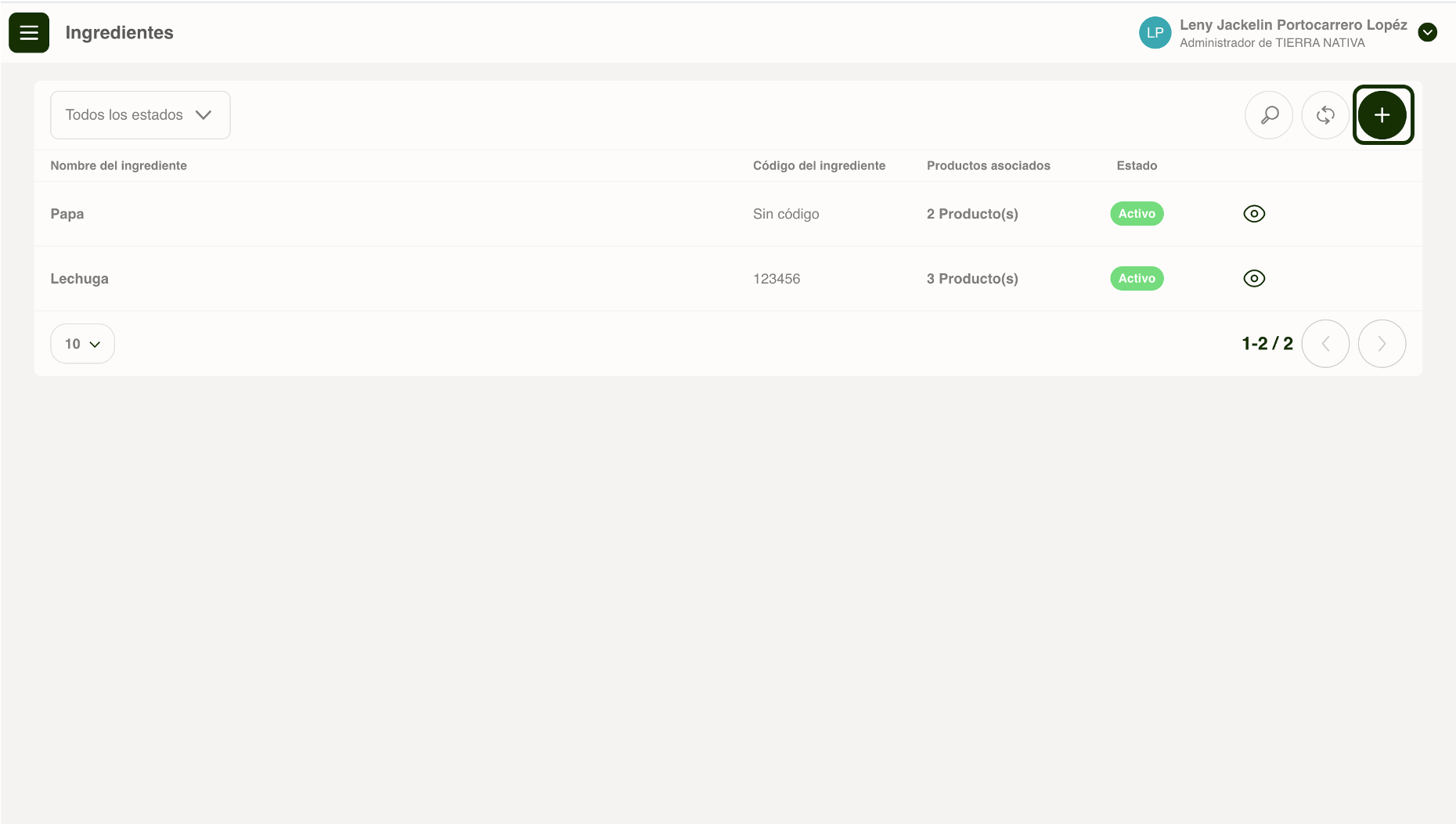This screenshot has height=824, width=1456.
Task: Click the Activo badge in Lechuga row
Action: 1137,279
